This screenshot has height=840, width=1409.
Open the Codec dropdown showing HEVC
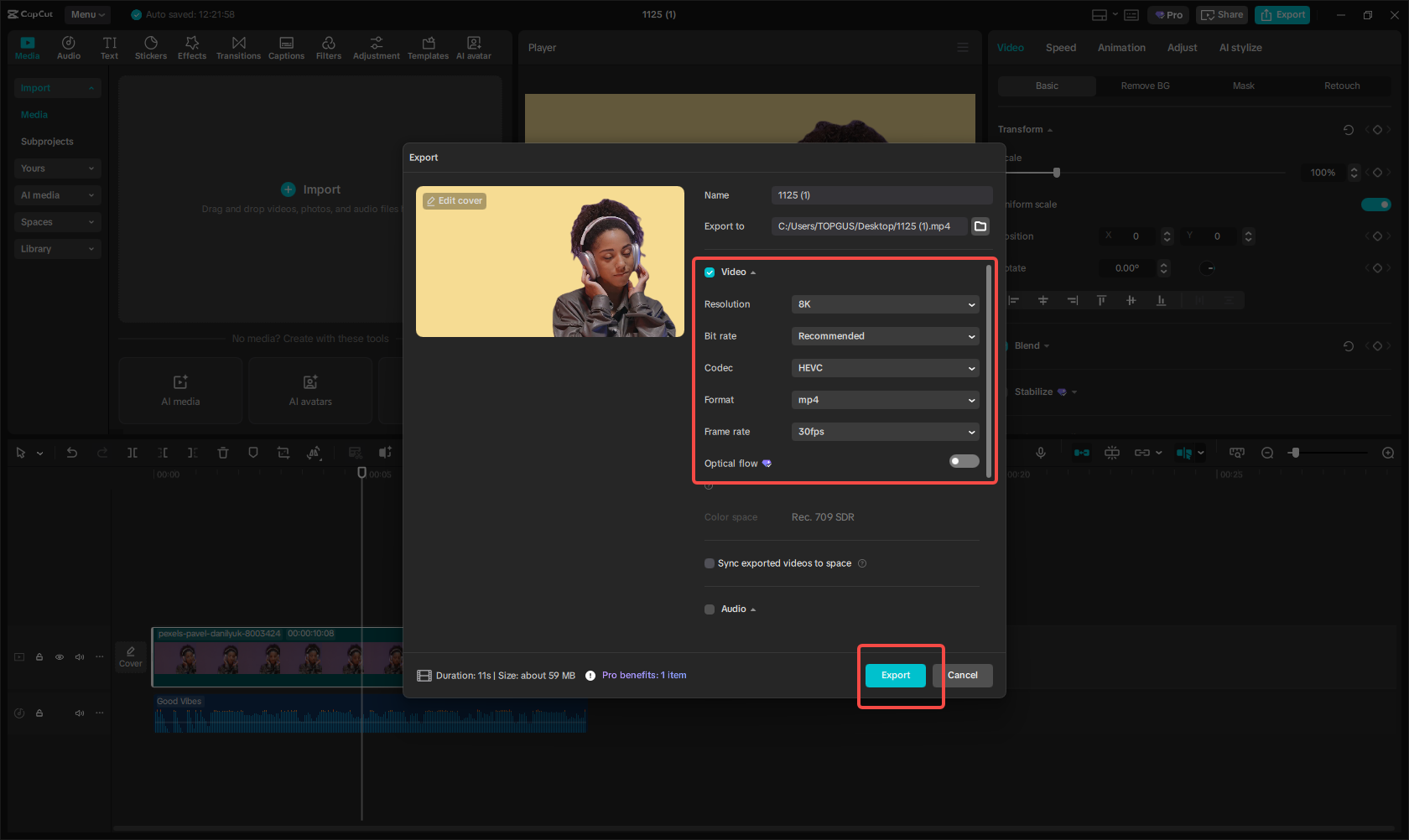pyautogui.click(x=885, y=367)
